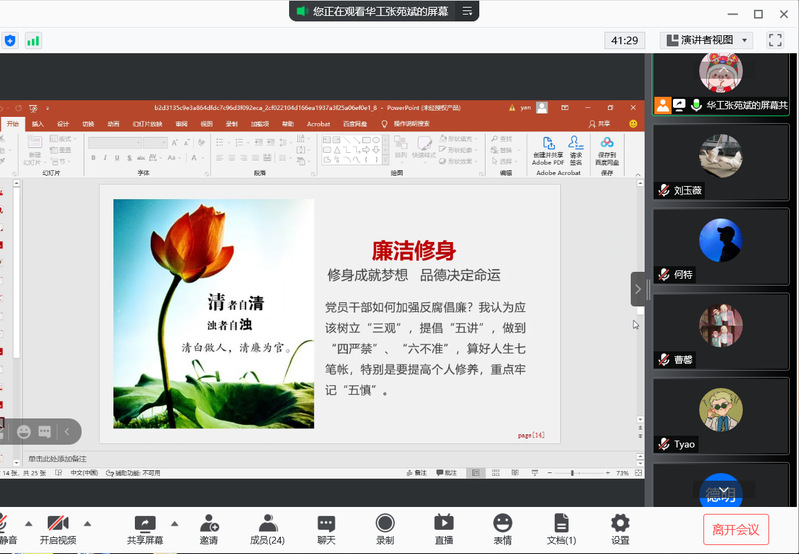799x554 pixels.
Task: Check the green network signal icon
Action: (33, 41)
